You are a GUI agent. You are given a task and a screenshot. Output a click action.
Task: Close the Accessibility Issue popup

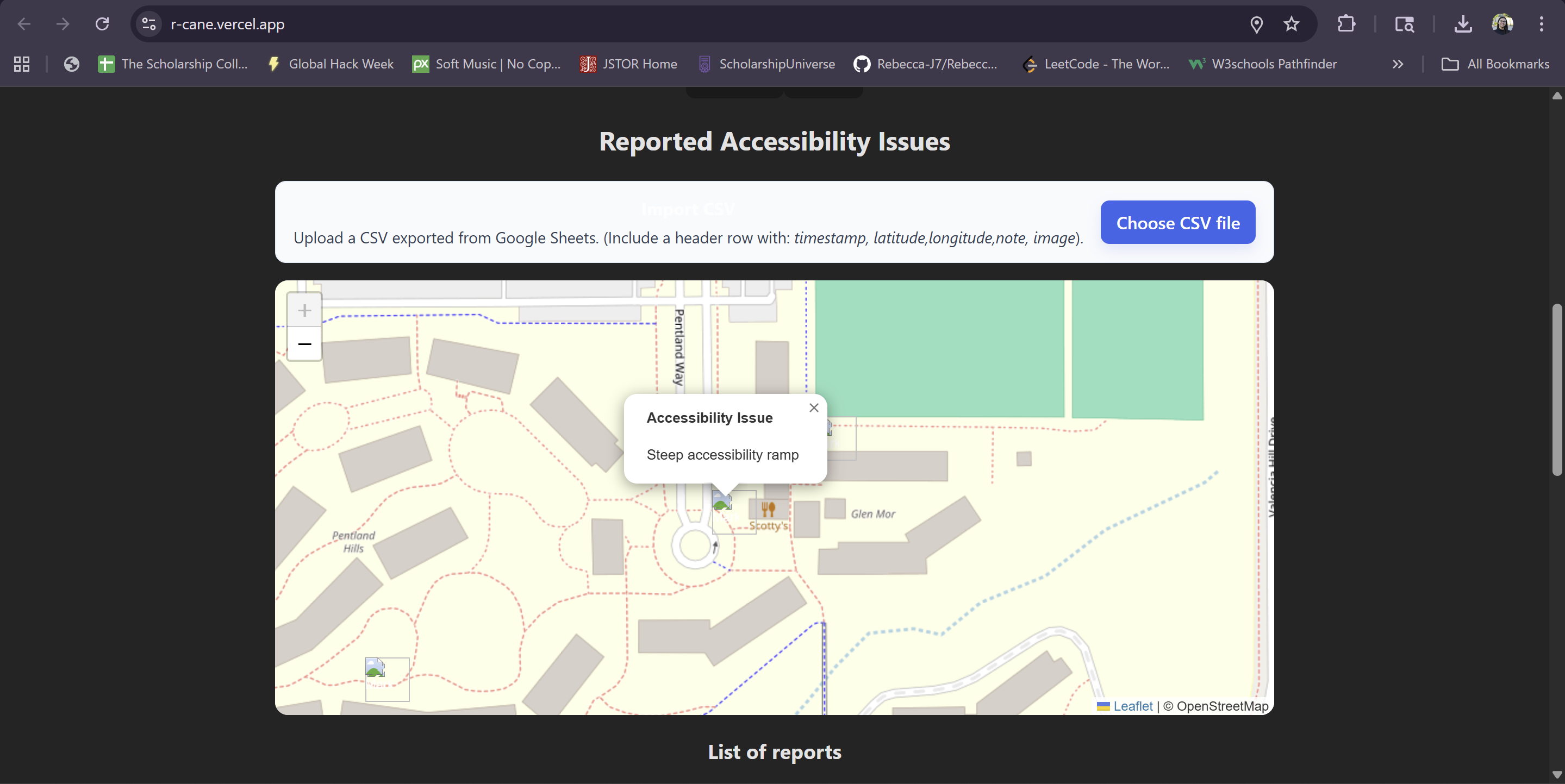click(813, 408)
